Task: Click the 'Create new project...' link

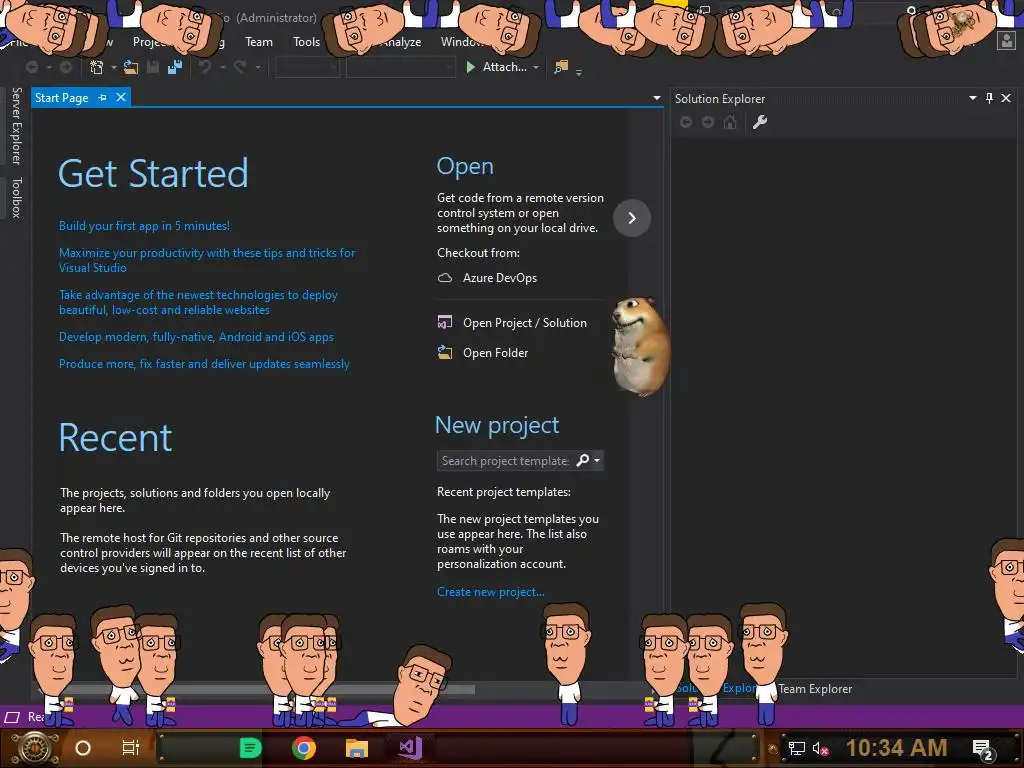Action: (490, 592)
